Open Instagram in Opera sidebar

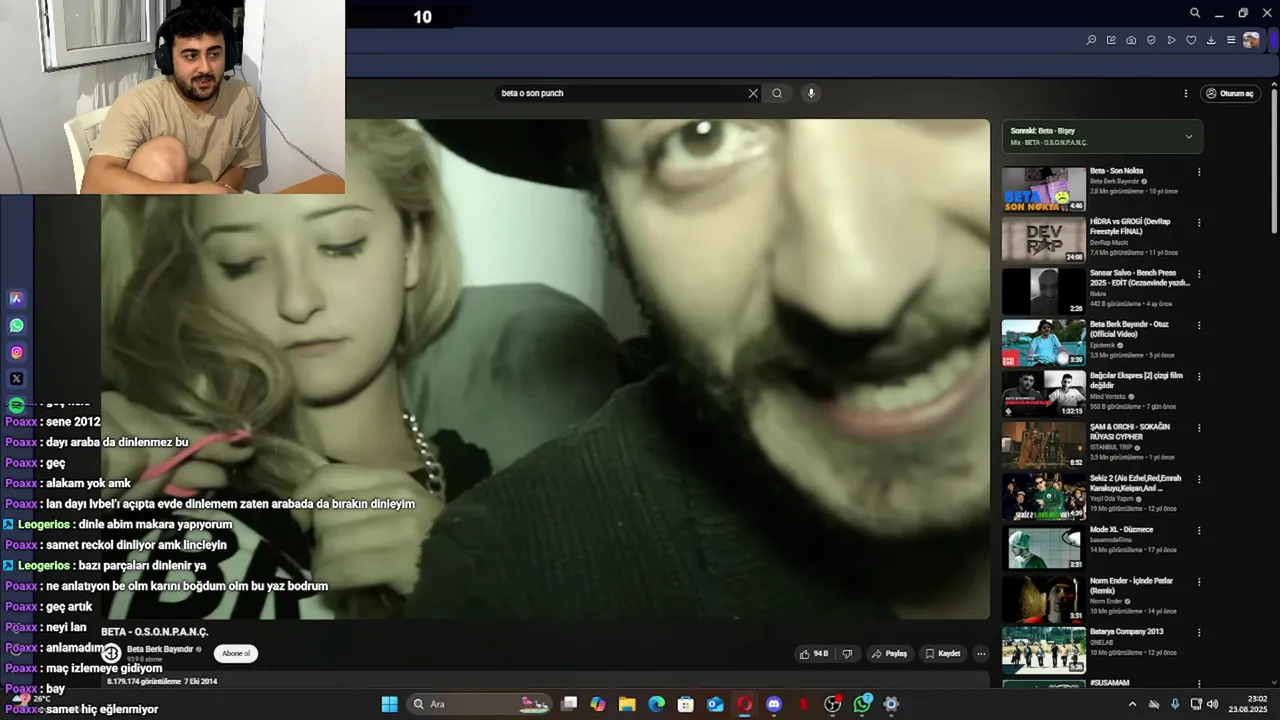click(x=16, y=352)
